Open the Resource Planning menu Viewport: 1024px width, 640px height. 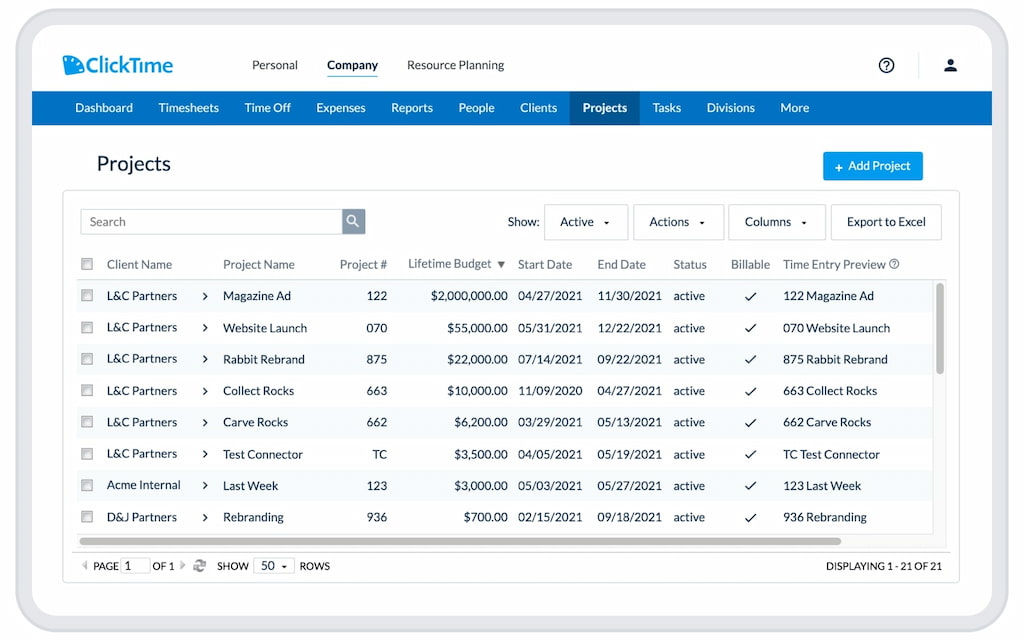coord(455,65)
